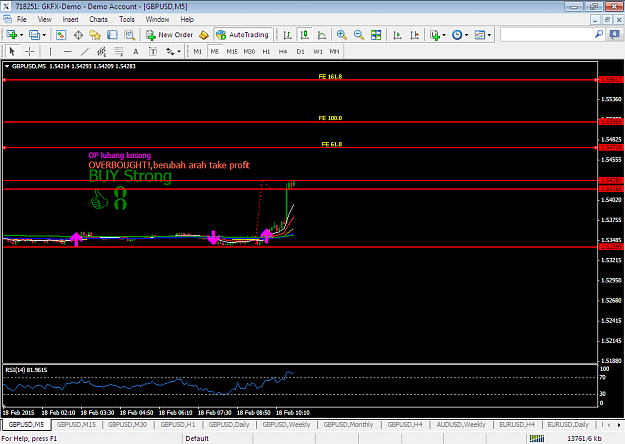Show the Navigator star-folder icon

click(x=95, y=35)
